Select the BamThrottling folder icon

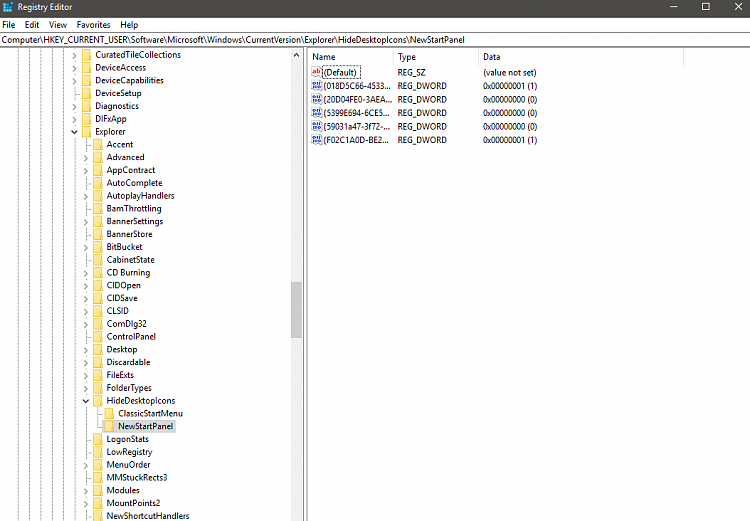[98, 209]
